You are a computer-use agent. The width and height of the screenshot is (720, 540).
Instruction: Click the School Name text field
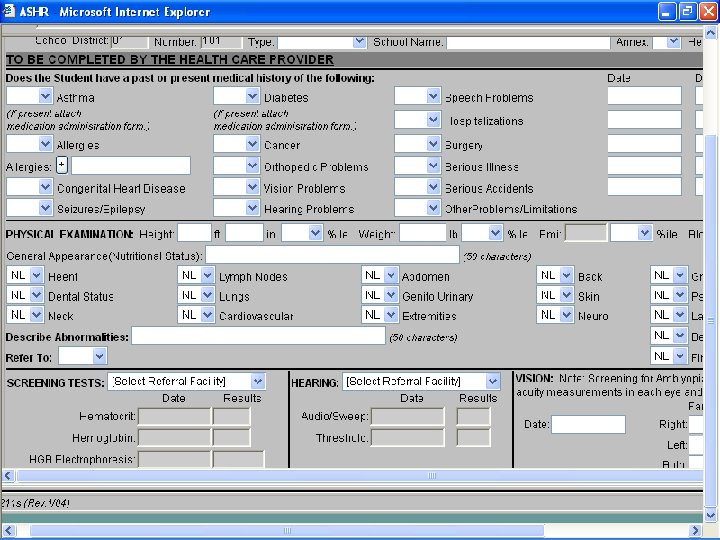point(528,42)
